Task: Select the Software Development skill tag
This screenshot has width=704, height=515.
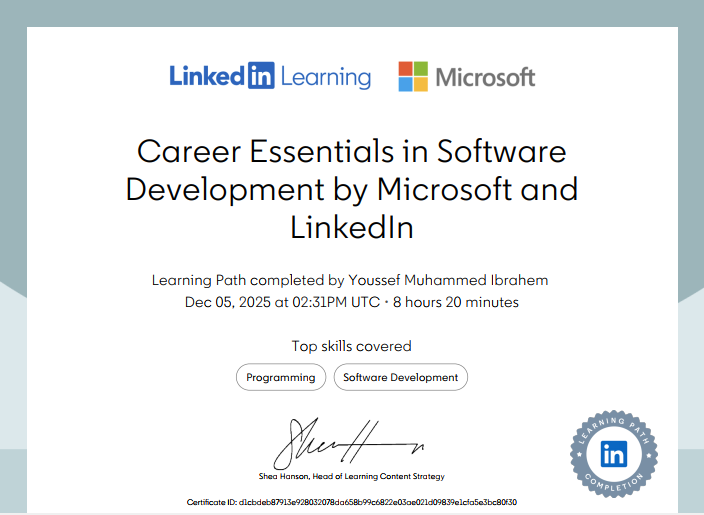Action: point(400,377)
